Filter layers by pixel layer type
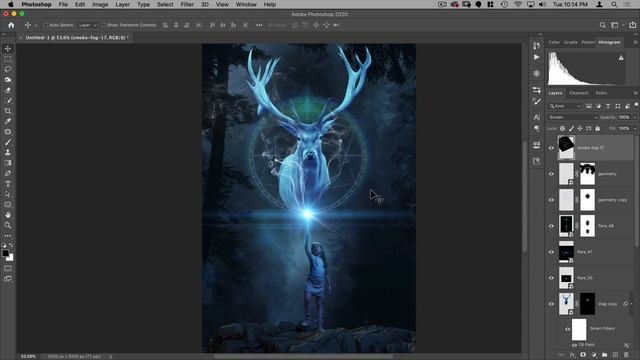Screen dimensions: 640x360 pos(589,106)
